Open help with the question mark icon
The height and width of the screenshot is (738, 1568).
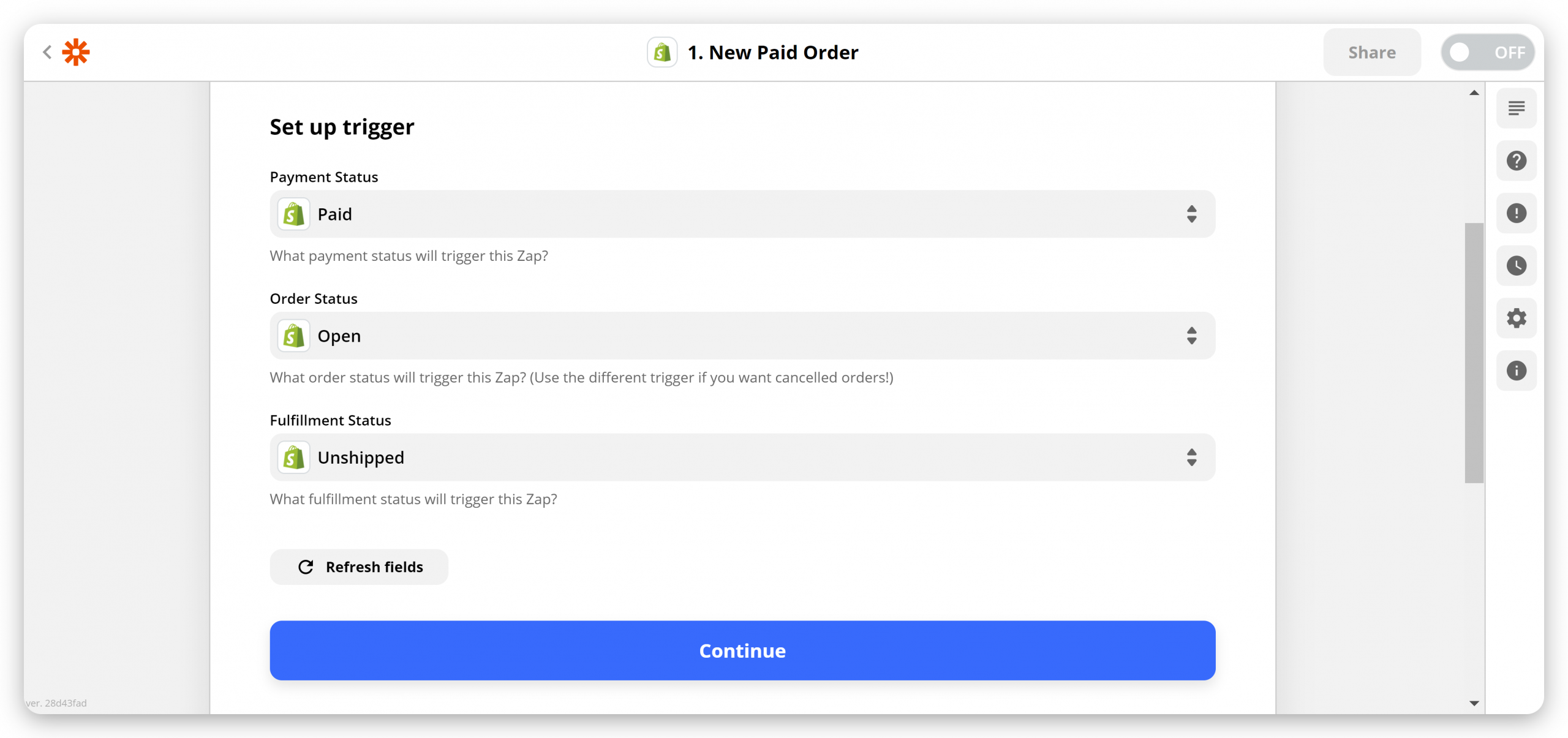(x=1517, y=161)
